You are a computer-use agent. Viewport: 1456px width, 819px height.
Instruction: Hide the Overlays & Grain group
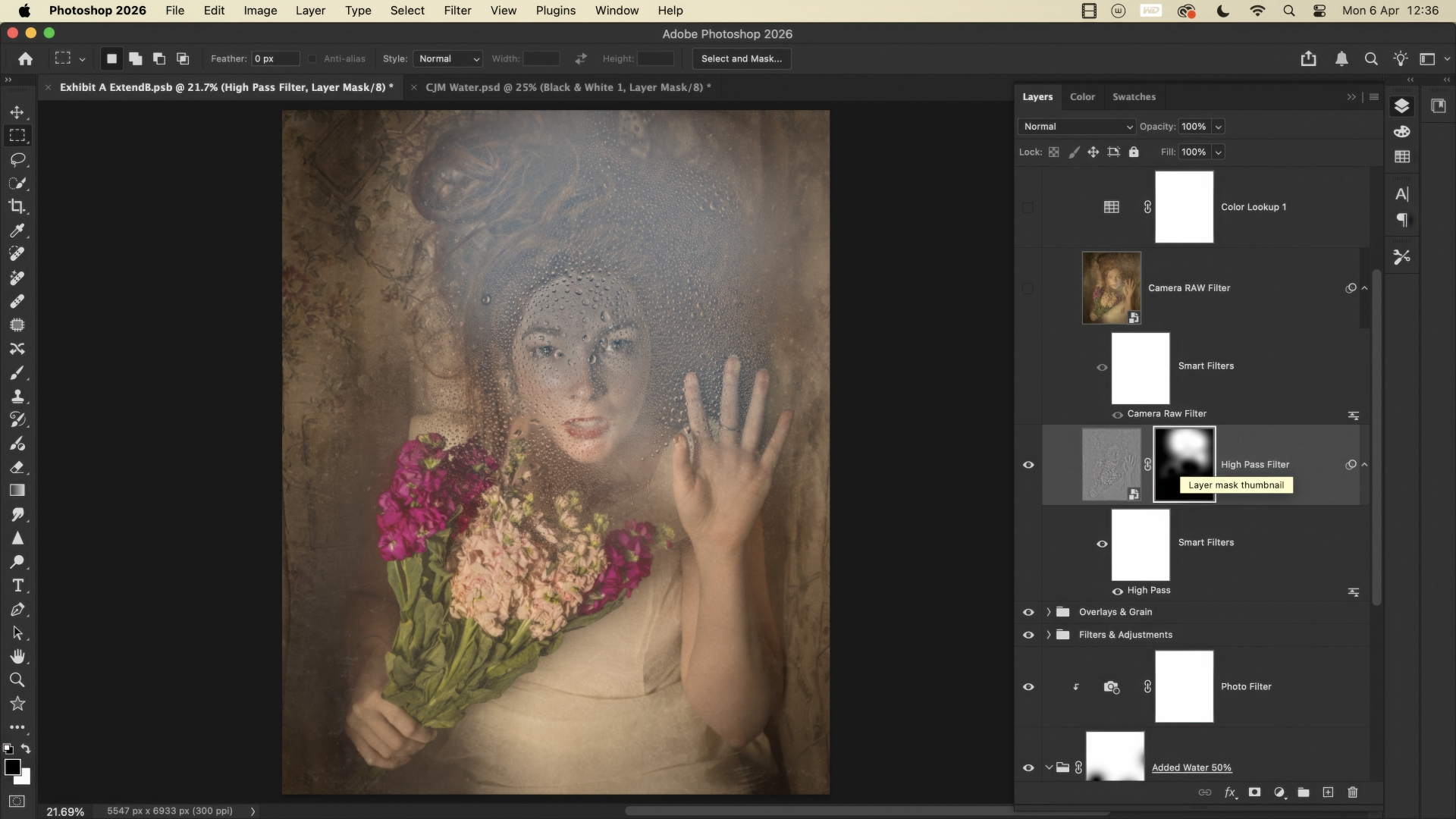coord(1028,612)
